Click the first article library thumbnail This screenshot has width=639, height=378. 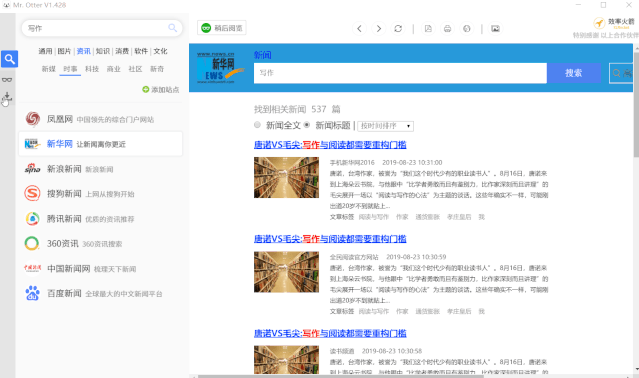[286, 178]
